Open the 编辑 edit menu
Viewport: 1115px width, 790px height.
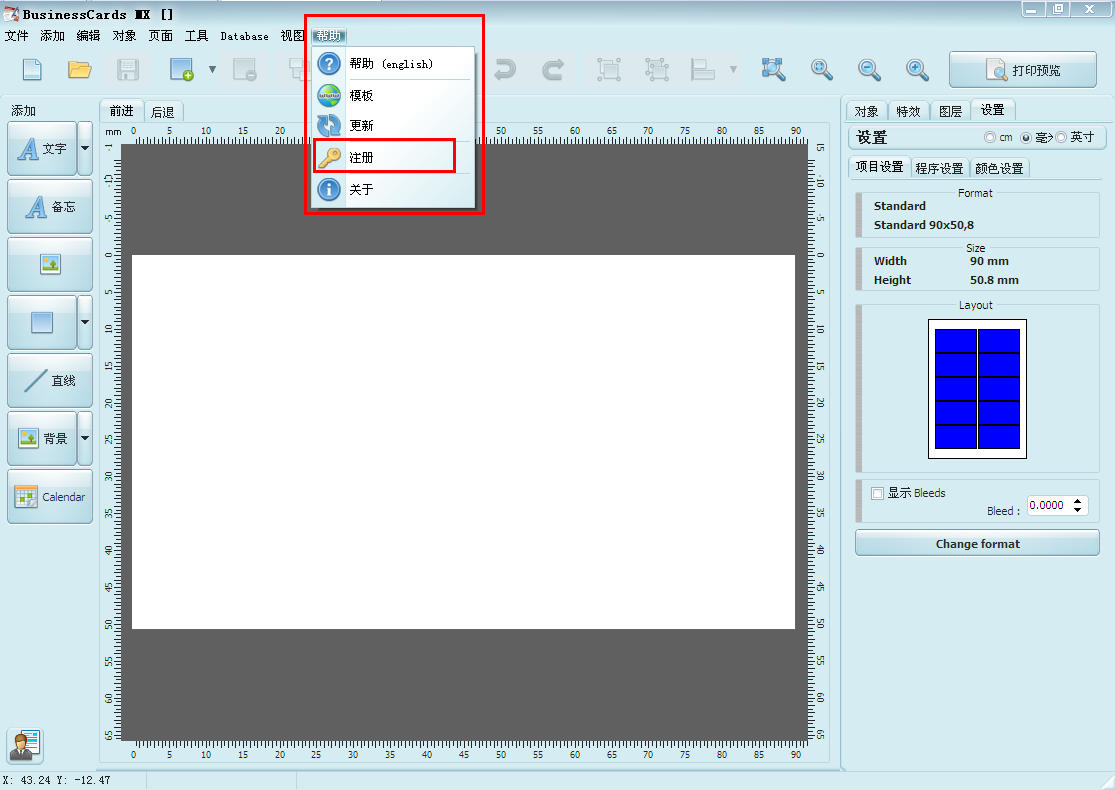point(88,36)
